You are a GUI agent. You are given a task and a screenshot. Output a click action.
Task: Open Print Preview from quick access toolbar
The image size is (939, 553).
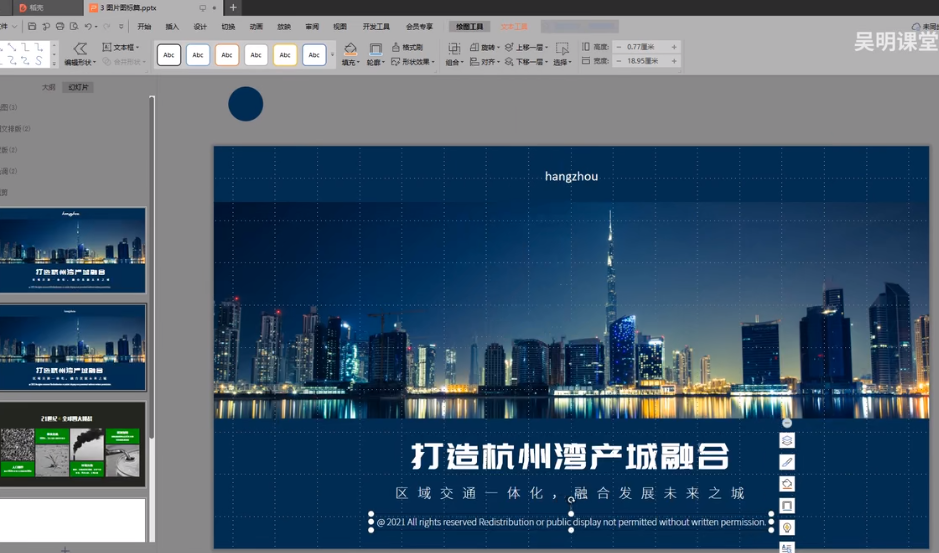pos(74,26)
